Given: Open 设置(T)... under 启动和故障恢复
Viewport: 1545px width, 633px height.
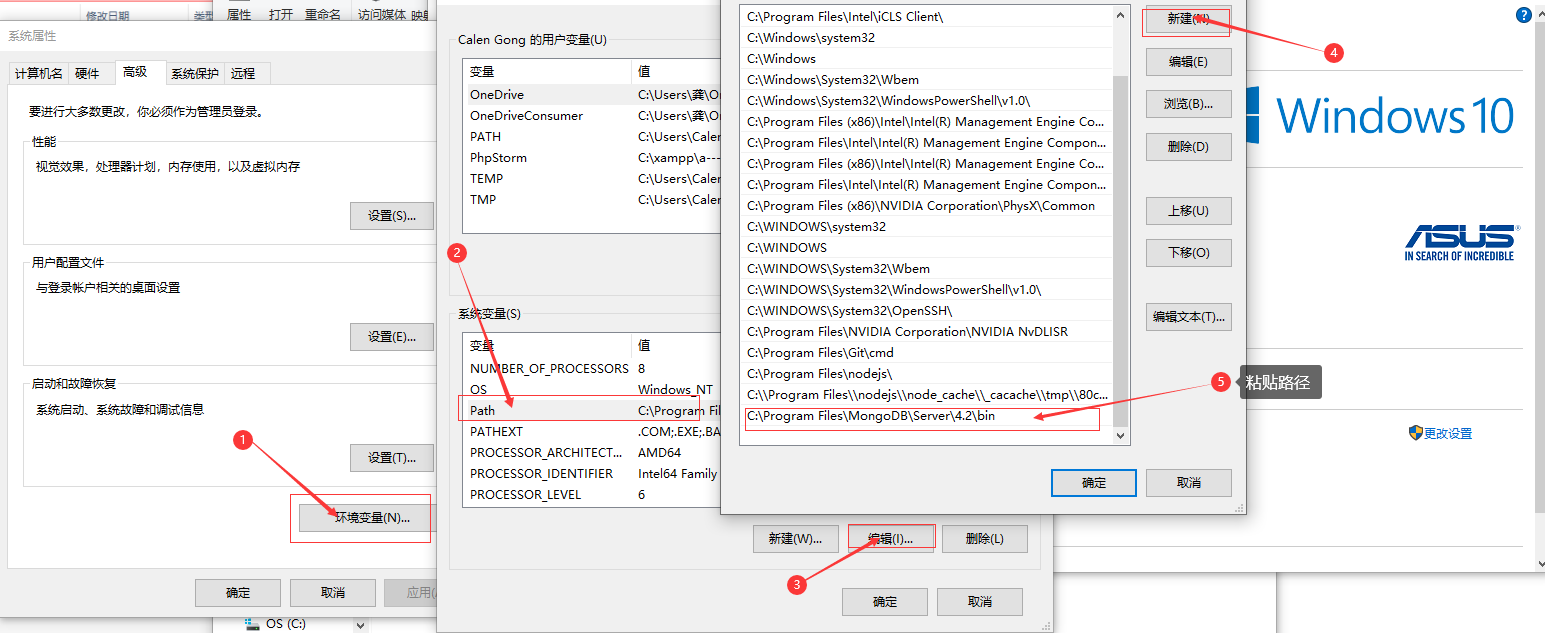Looking at the screenshot, I should point(392,458).
